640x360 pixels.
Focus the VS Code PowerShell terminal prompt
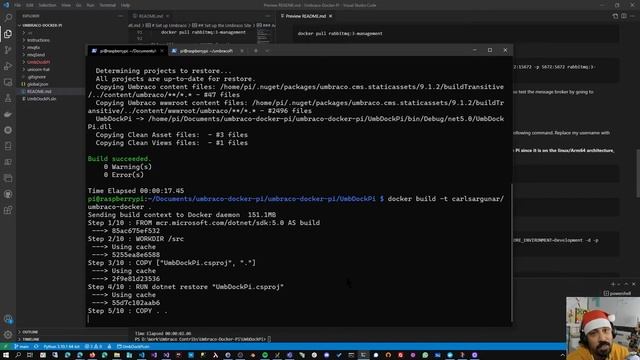202,339
